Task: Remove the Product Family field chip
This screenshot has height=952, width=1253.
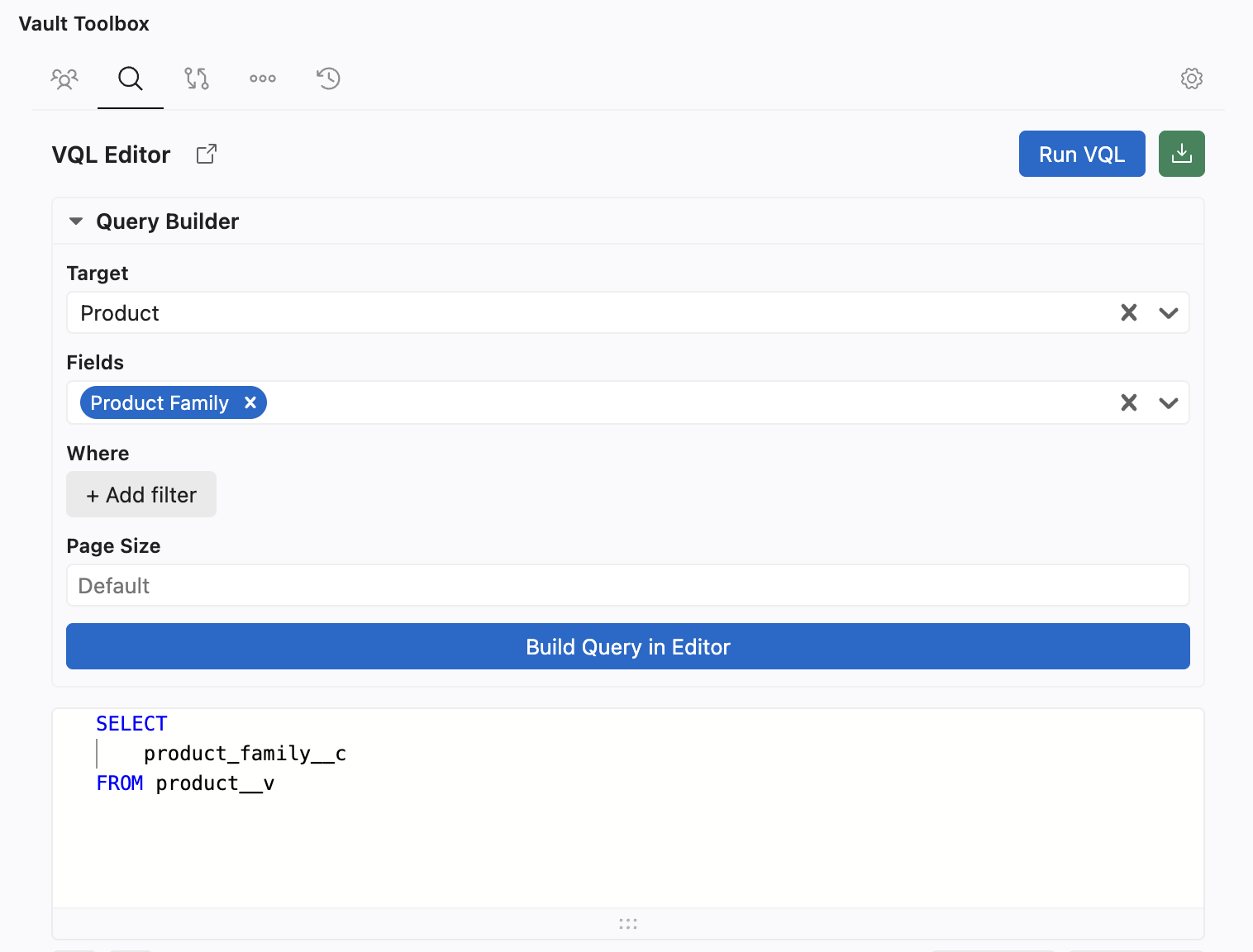Action: point(250,402)
